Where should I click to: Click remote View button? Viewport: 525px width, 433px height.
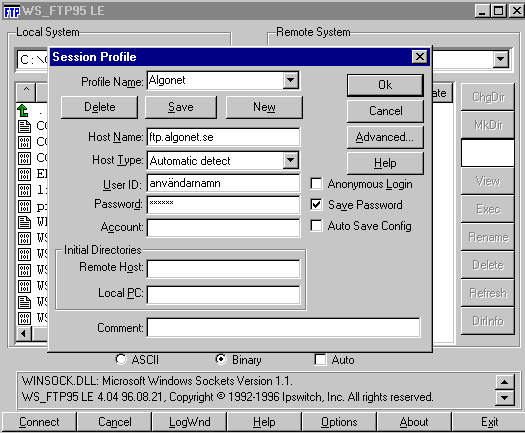click(488, 181)
